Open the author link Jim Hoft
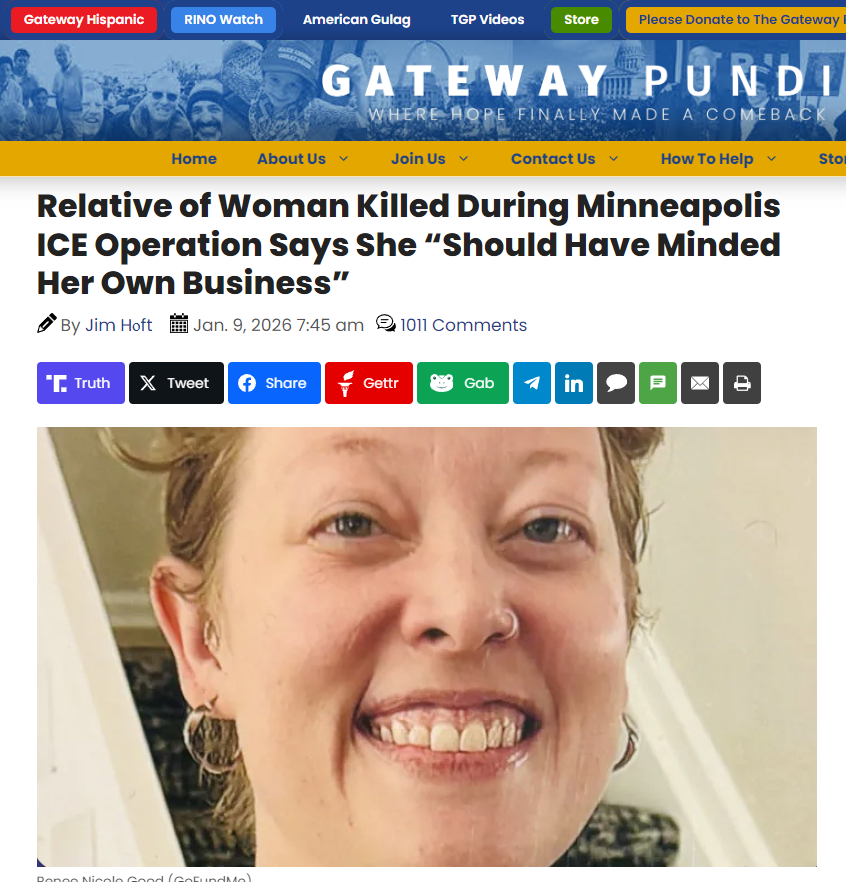This screenshot has width=846, height=882. 119,325
